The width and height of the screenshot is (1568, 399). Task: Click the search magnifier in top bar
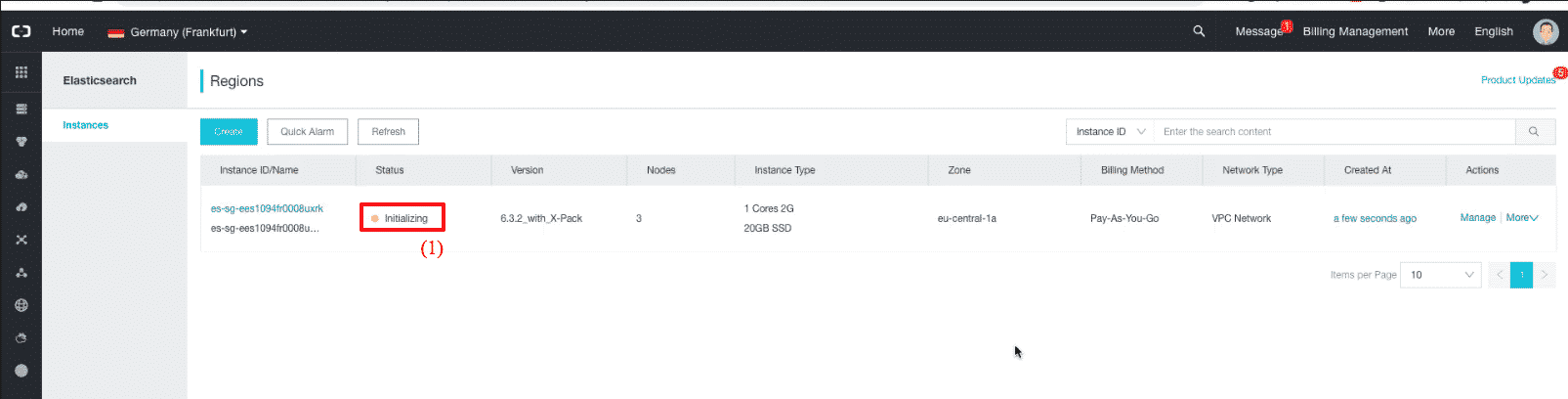pos(1199,31)
